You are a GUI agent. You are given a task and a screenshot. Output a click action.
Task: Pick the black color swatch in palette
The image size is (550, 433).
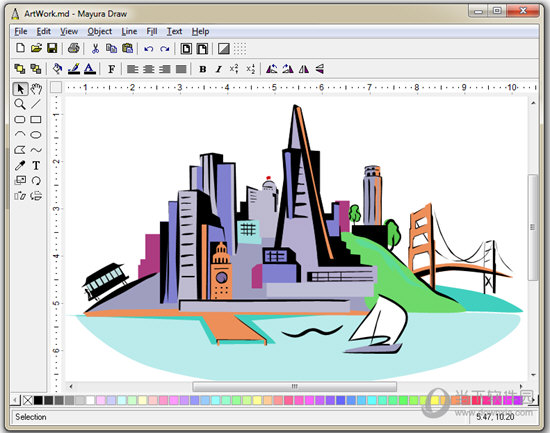(x=38, y=400)
